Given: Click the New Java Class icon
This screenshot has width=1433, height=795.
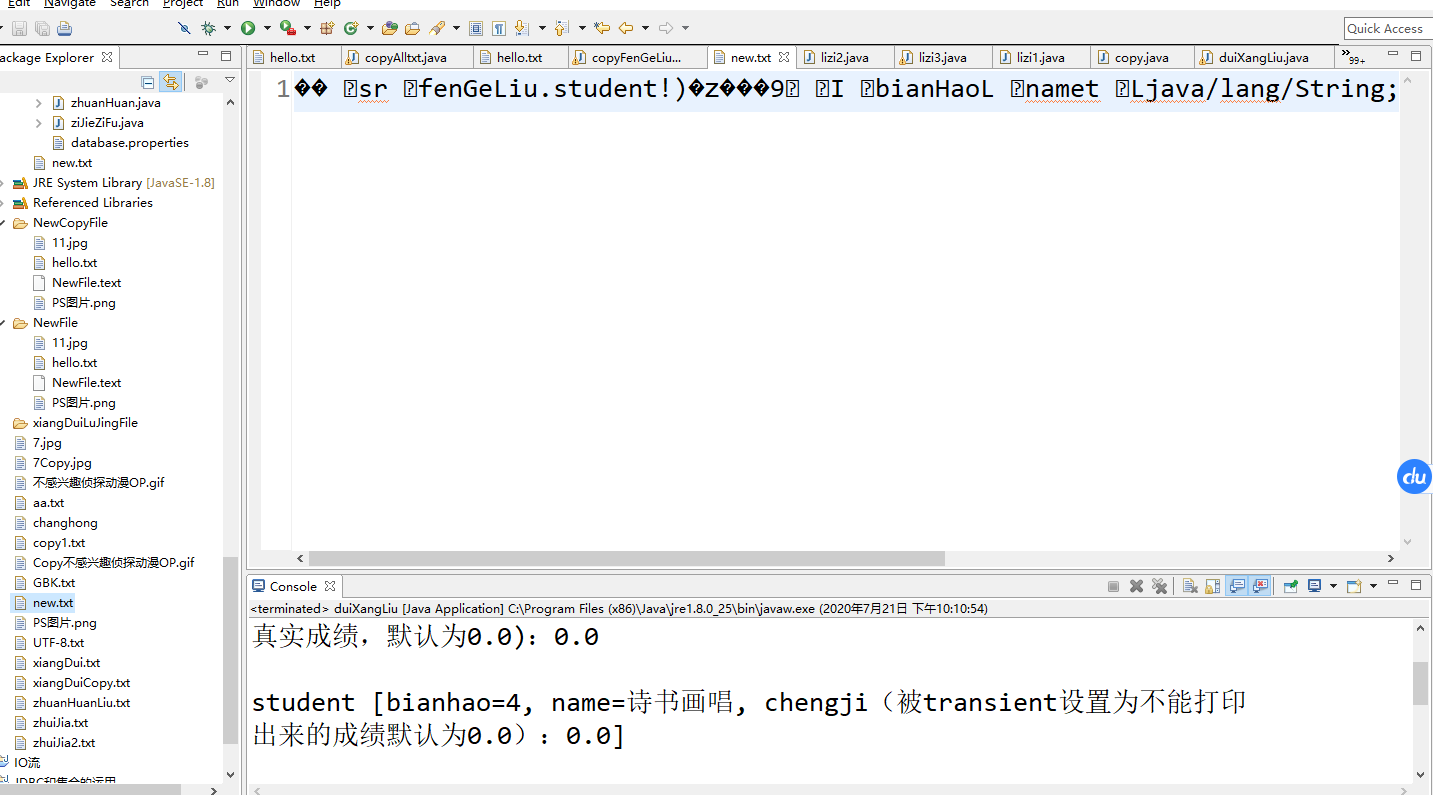Looking at the screenshot, I should coord(351,28).
